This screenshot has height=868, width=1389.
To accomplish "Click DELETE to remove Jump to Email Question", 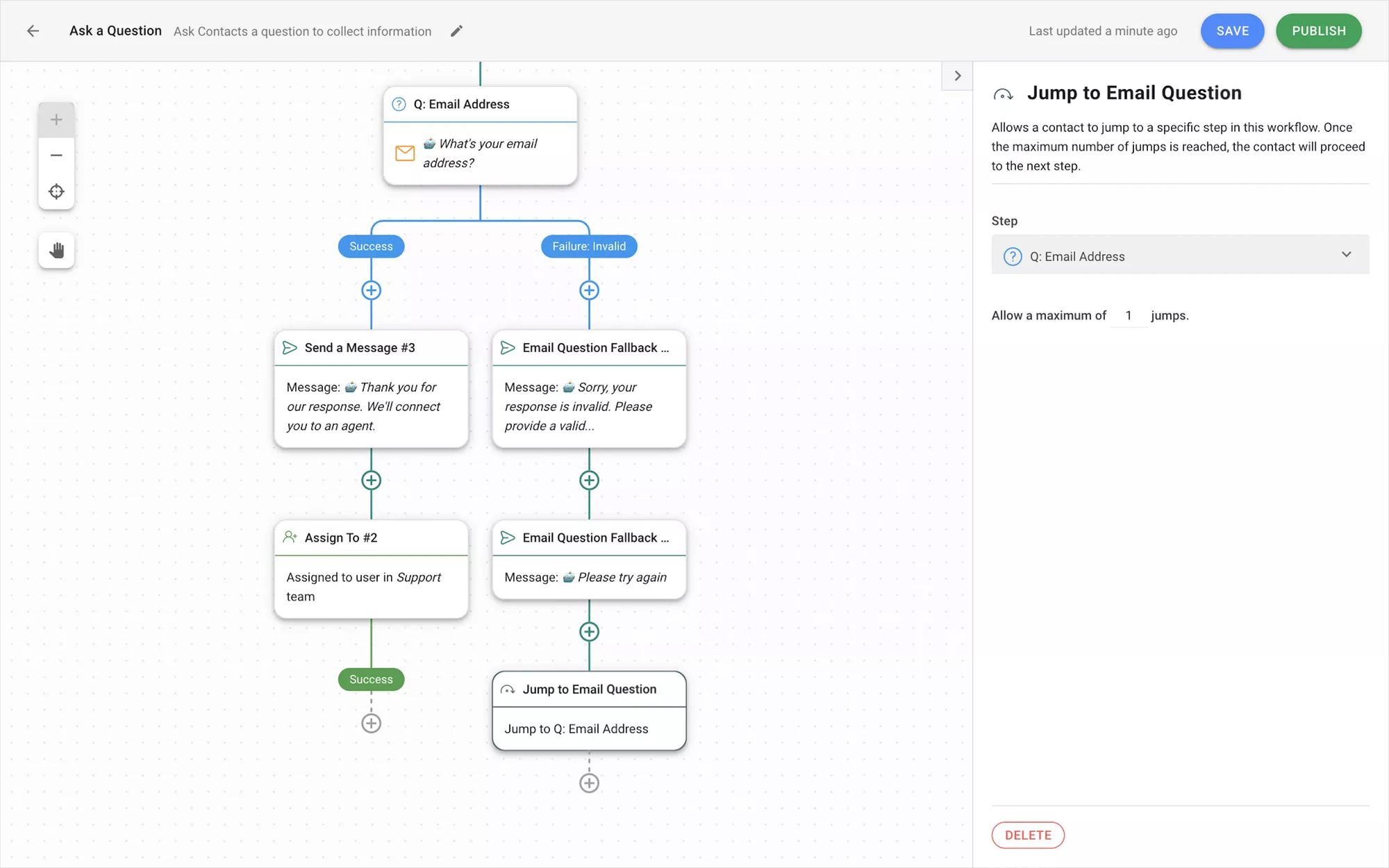I will click(x=1028, y=834).
